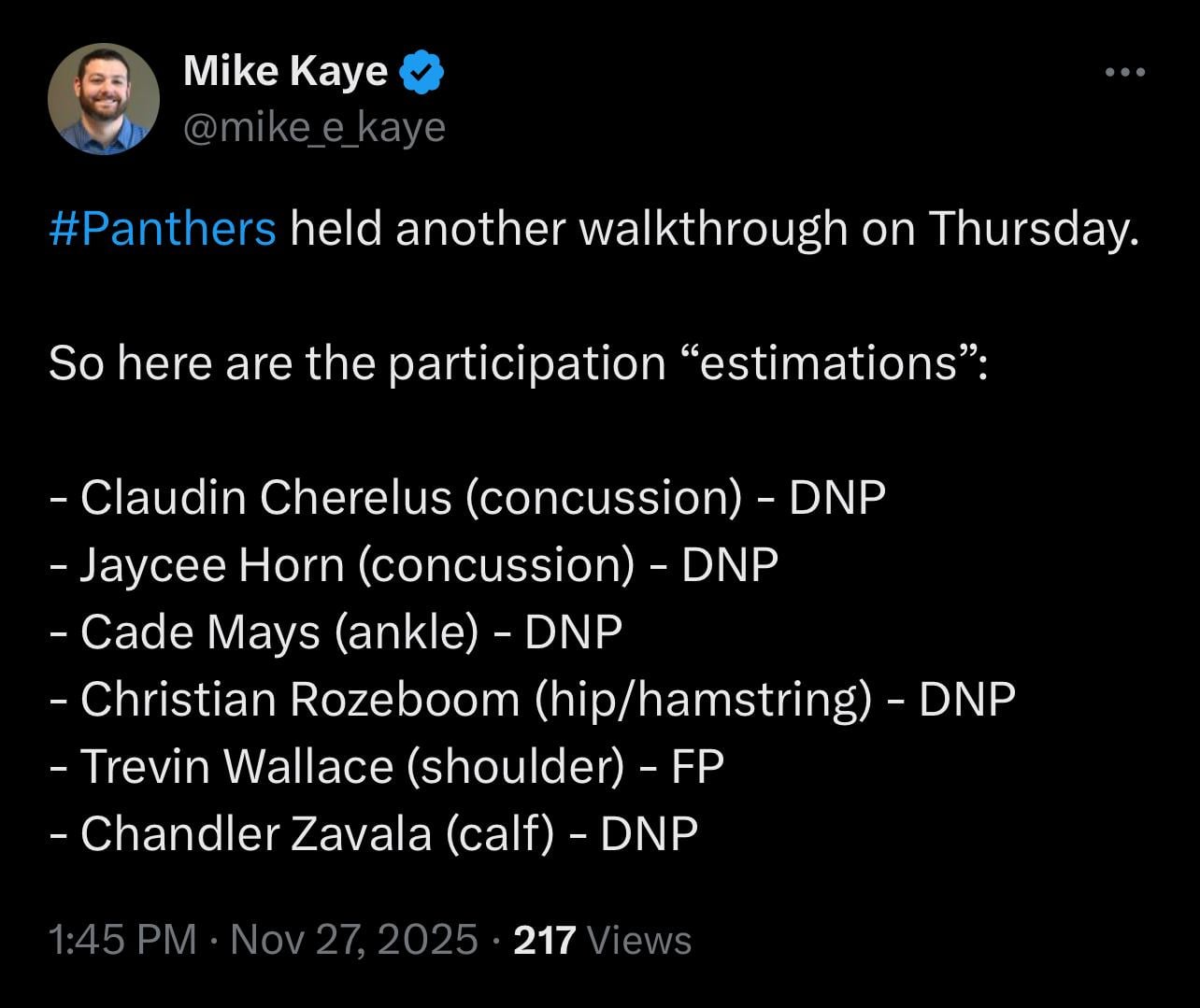The width and height of the screenshot is (1200, 1008).
Task: Click the blue verified checkmark badge
Action: click(421, 73)
